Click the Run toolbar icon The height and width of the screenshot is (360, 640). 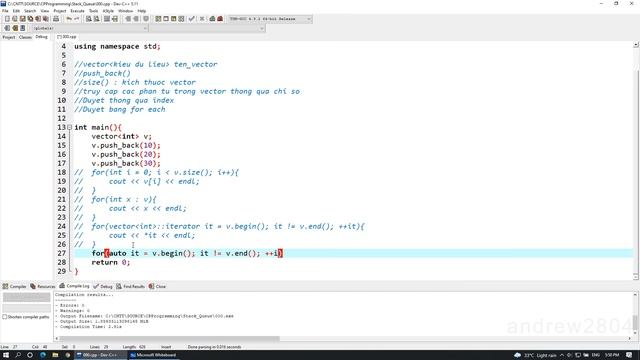click(166, 19)
